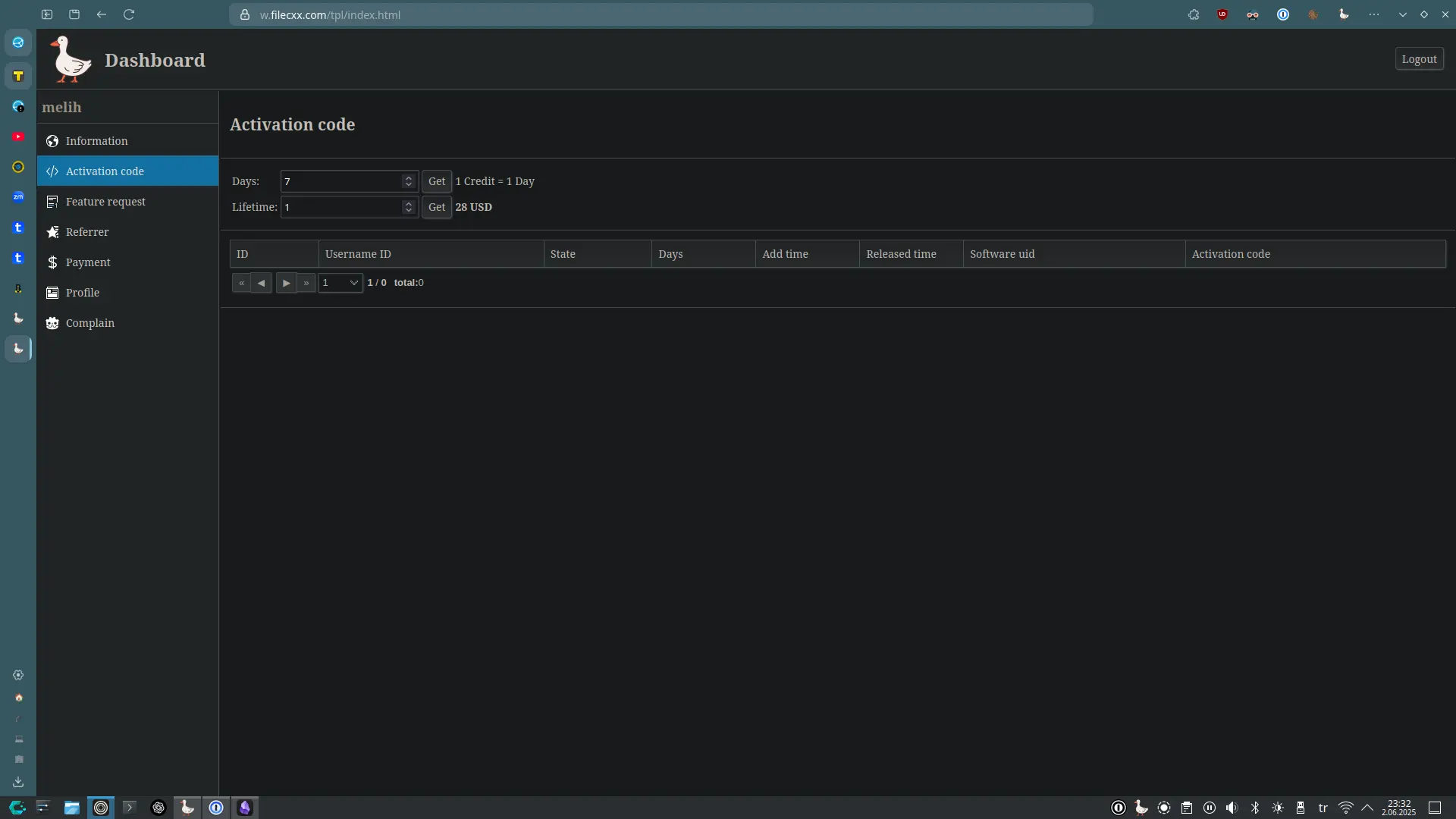Click the Logout button
This screenshot has height=819, width=1456.
point(1419,59)
